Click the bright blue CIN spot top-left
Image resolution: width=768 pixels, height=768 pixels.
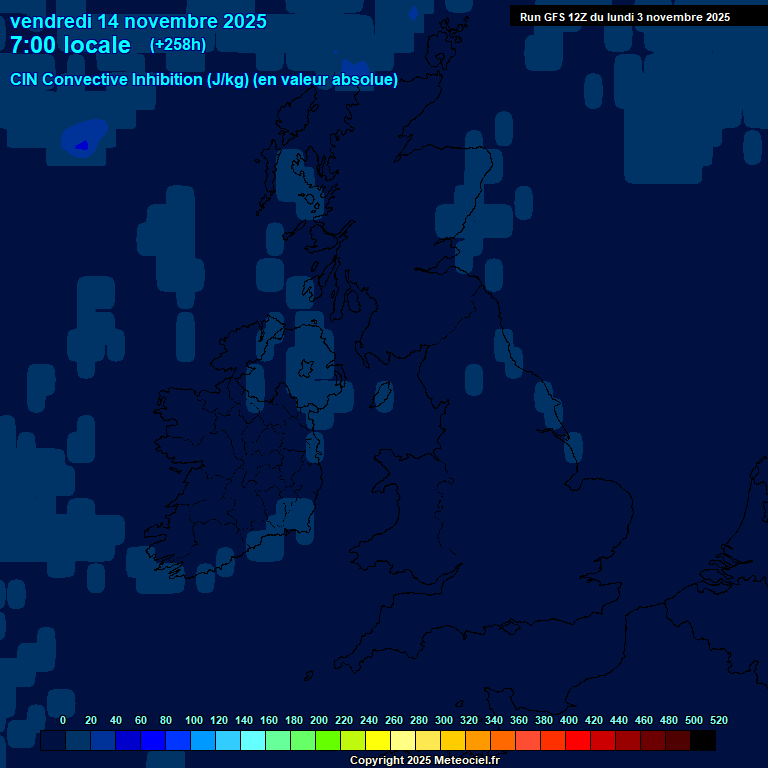(x=82, y=145)
